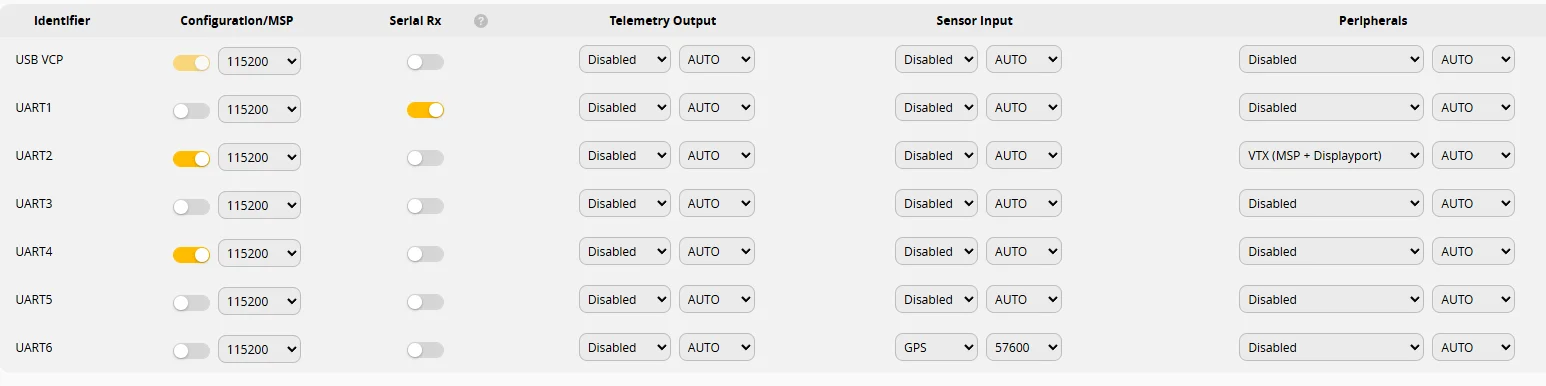Open UART5 Peripherals Disabled dropdown
This screenshot has width=1546, height=386.
pos(1331,299)
